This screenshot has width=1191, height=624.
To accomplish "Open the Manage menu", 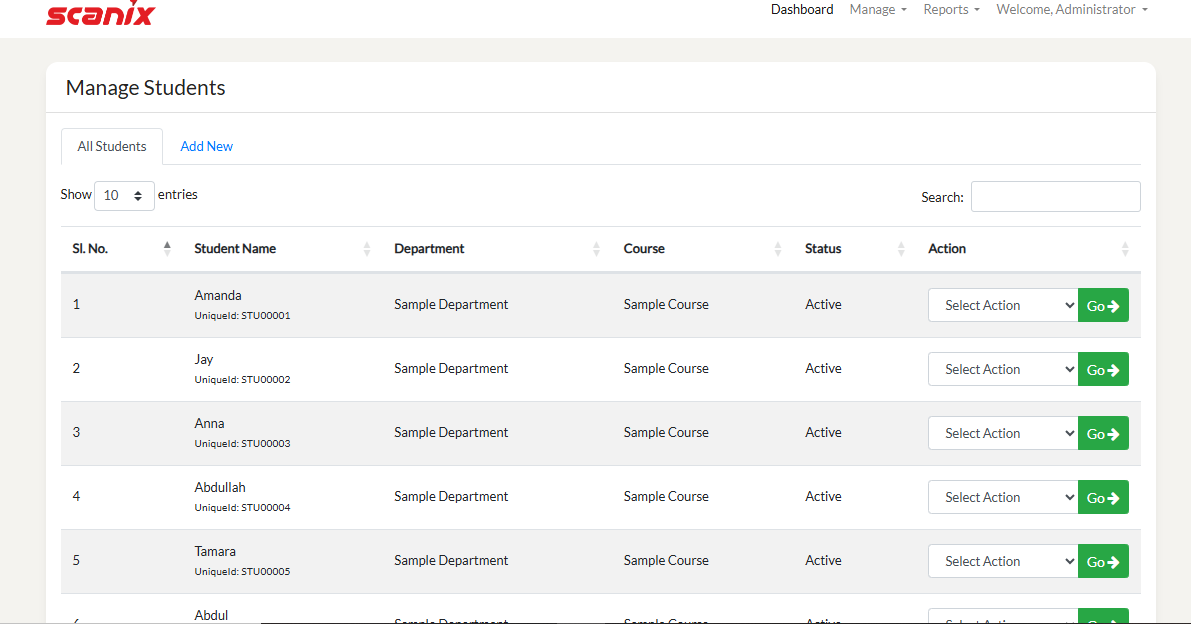I will (x=877, y=10).
